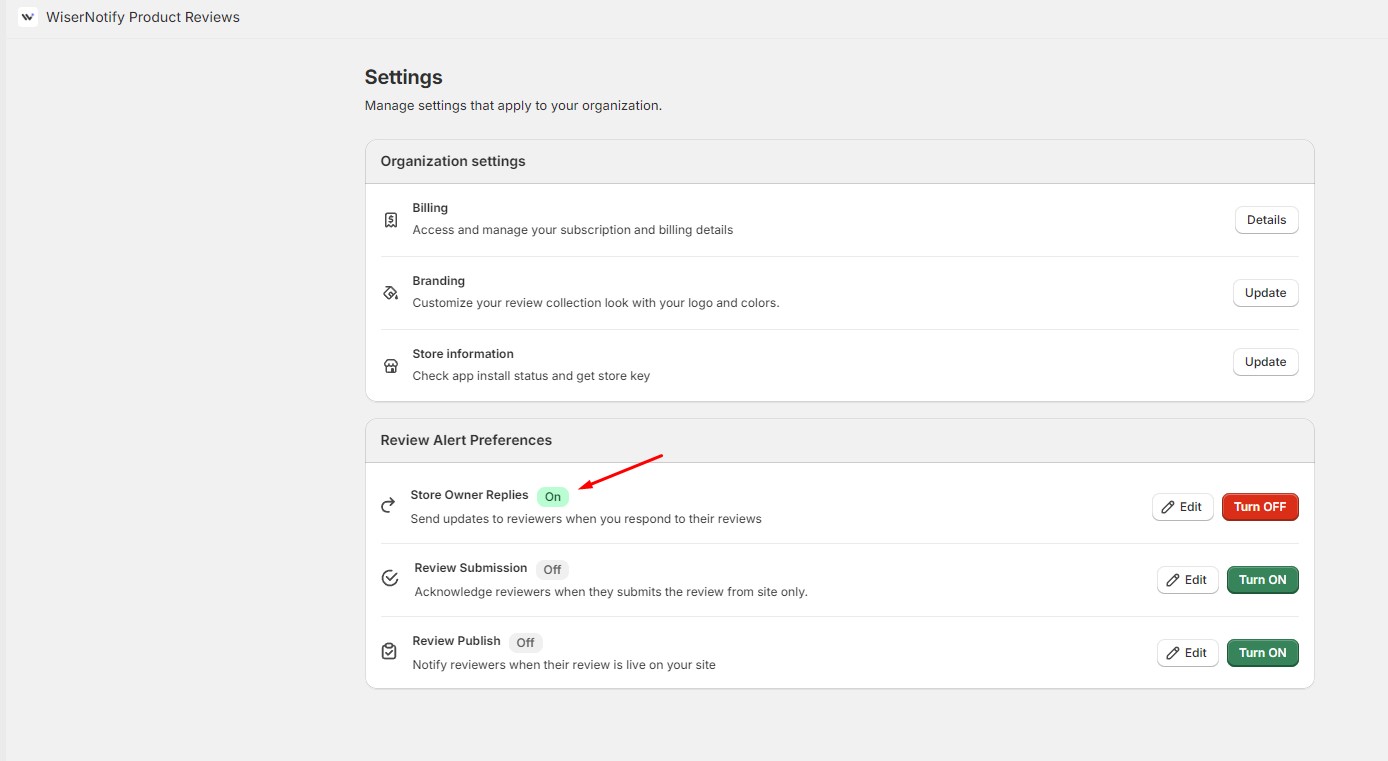Click the green On status badge

pos(552,497)
